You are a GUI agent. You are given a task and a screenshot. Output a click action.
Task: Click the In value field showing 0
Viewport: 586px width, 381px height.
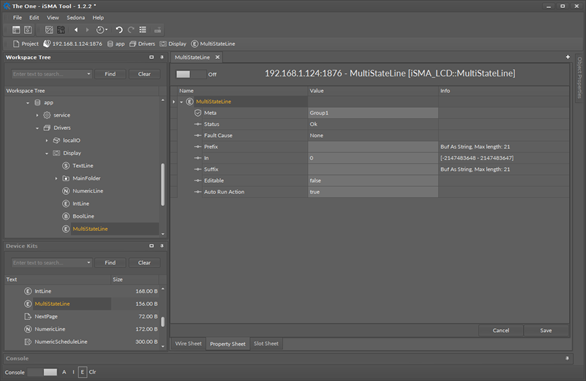click(x=373, y=158)
